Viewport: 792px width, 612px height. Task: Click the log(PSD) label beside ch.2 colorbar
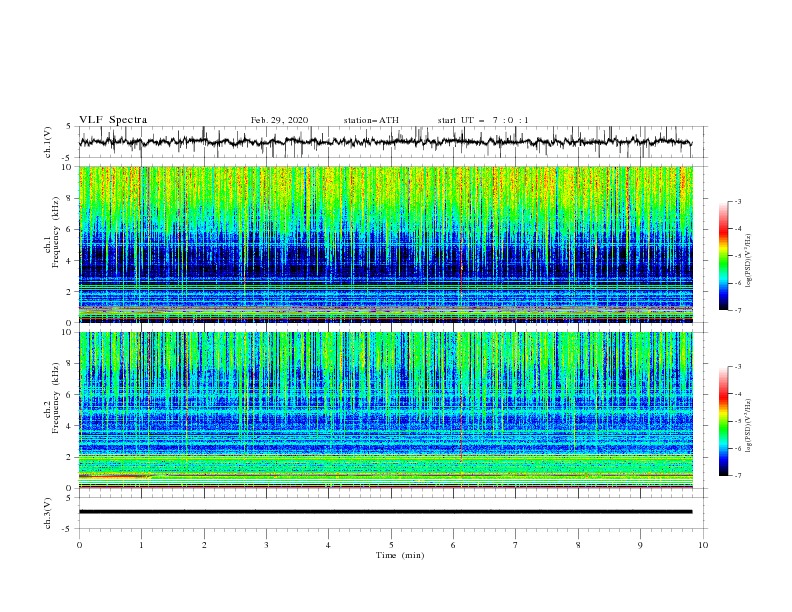point(749,426)
